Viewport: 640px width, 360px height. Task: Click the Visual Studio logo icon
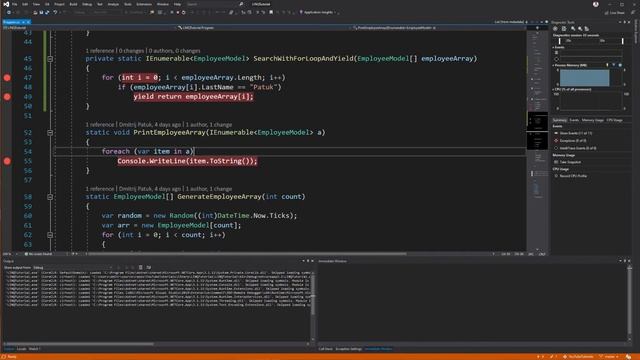tap(6, 4)
